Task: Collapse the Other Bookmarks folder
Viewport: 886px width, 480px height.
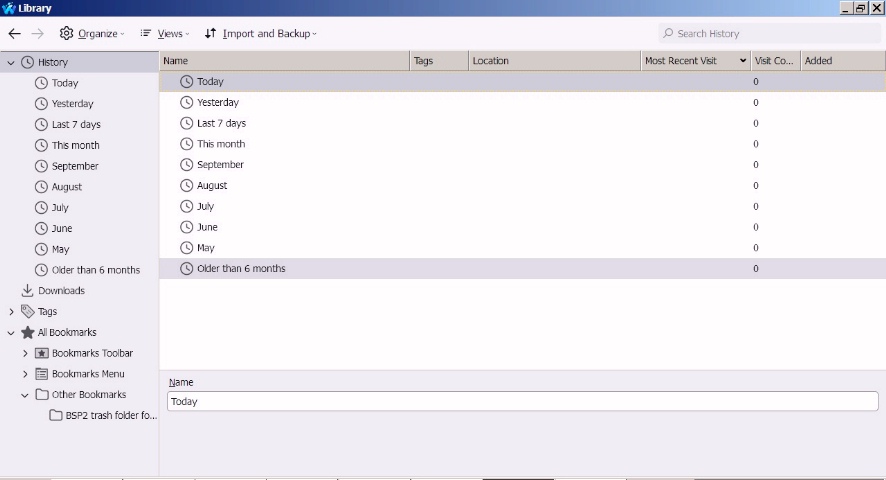Action: [24, 395]
